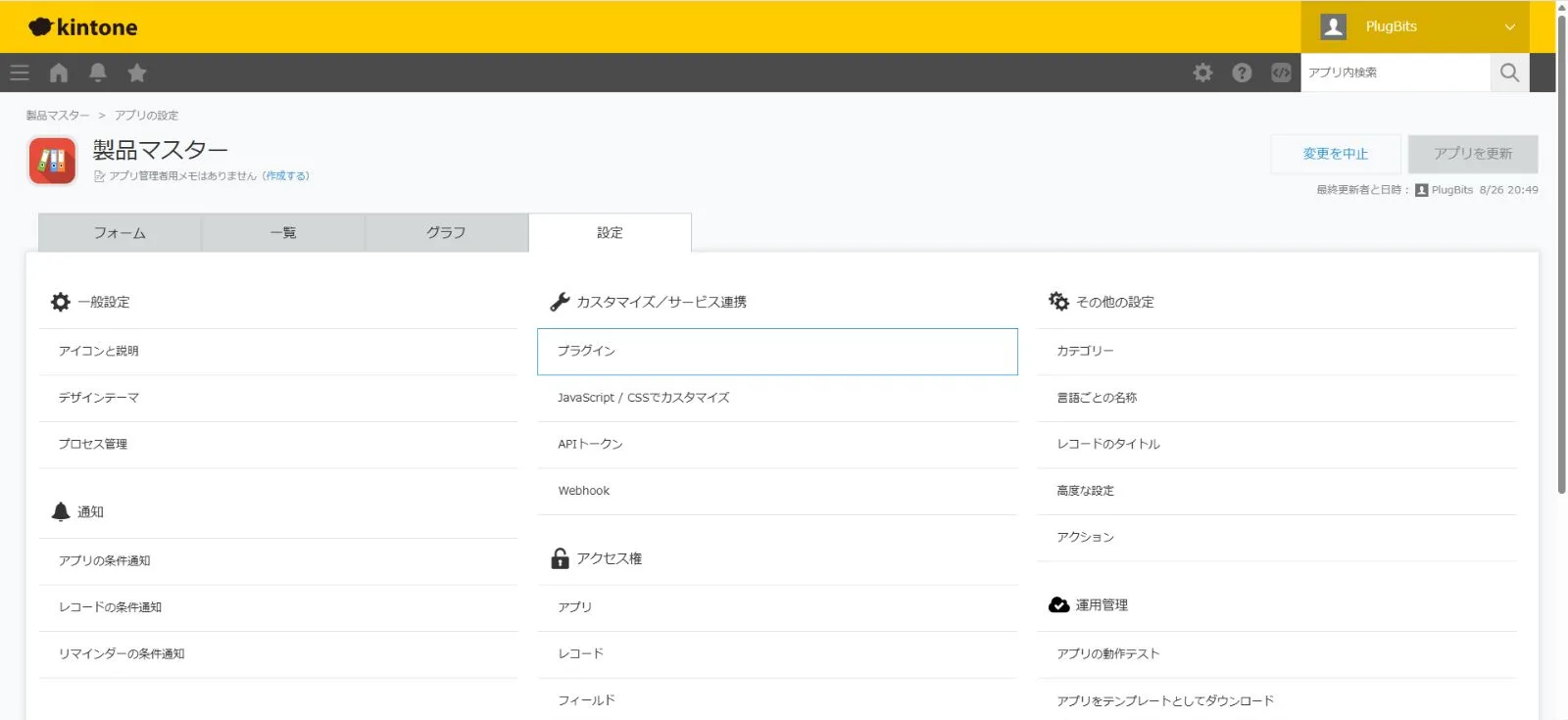Open notifications bell in top bar
Screen dimensions: 1568x720
(98, 72)
